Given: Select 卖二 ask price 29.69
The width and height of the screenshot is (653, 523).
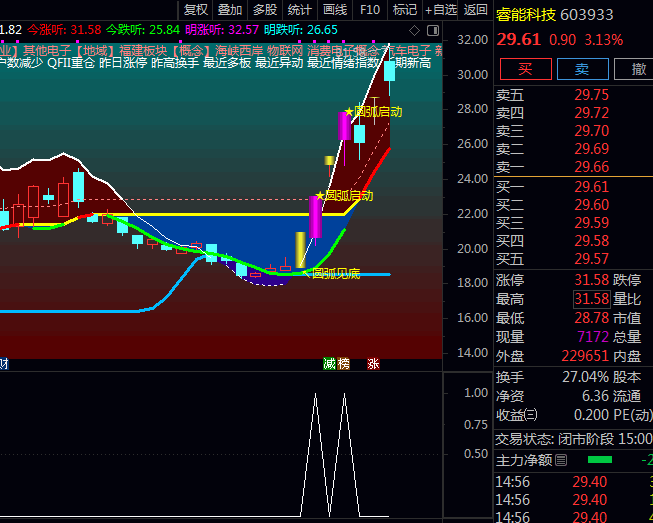Looking at the screenshot, I should tap(591, 149).
